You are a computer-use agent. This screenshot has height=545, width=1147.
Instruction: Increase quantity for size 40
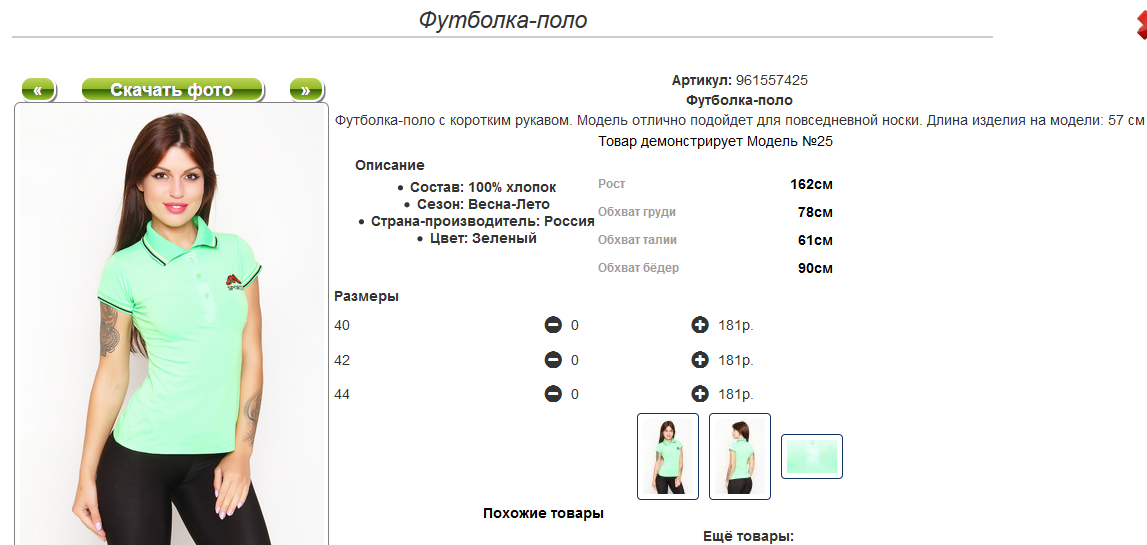(x=700, y=325)
